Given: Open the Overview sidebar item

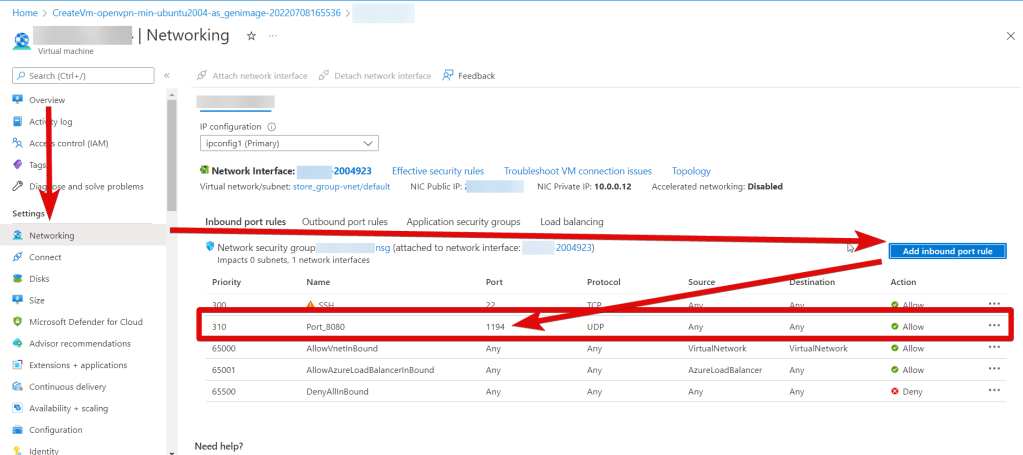Looking at the screenshot, I should 47,100.
